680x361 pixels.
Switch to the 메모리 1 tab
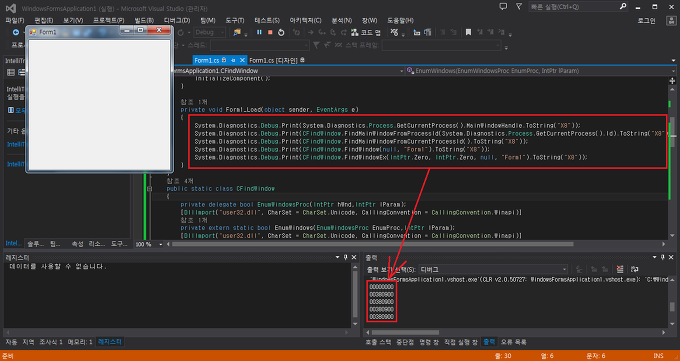tap(80, 342)
